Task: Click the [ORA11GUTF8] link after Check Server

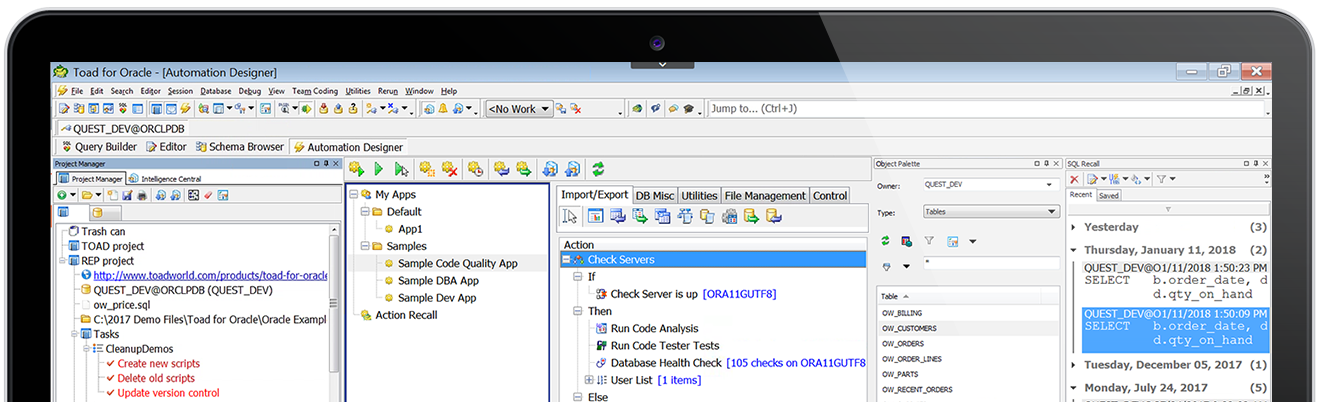Action: pos(739,294)
